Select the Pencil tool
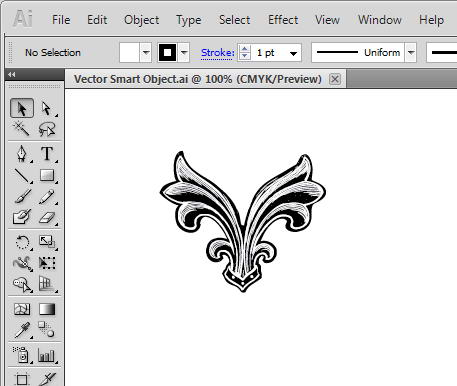Image resolution: width=457 pixels, height=386 pixels. click(47, 197)
